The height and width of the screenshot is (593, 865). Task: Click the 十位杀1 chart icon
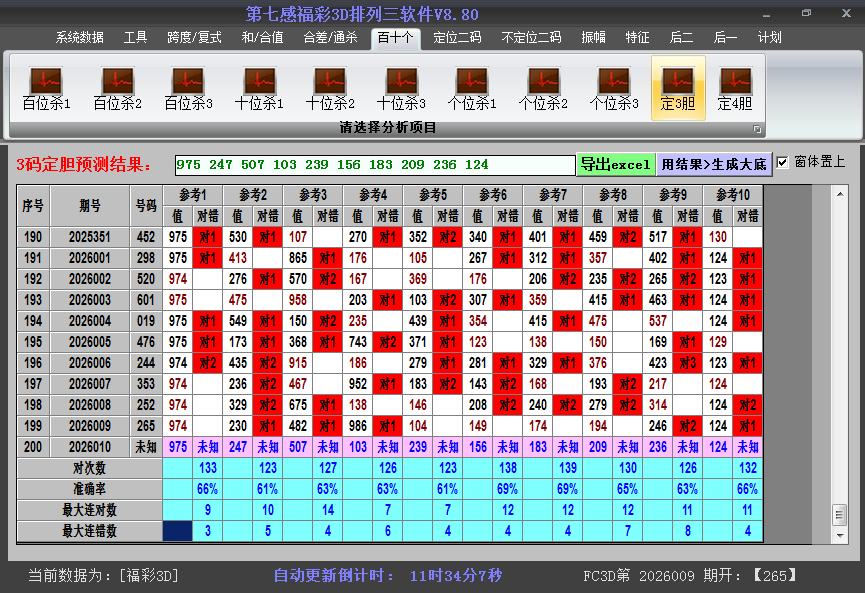259,88
